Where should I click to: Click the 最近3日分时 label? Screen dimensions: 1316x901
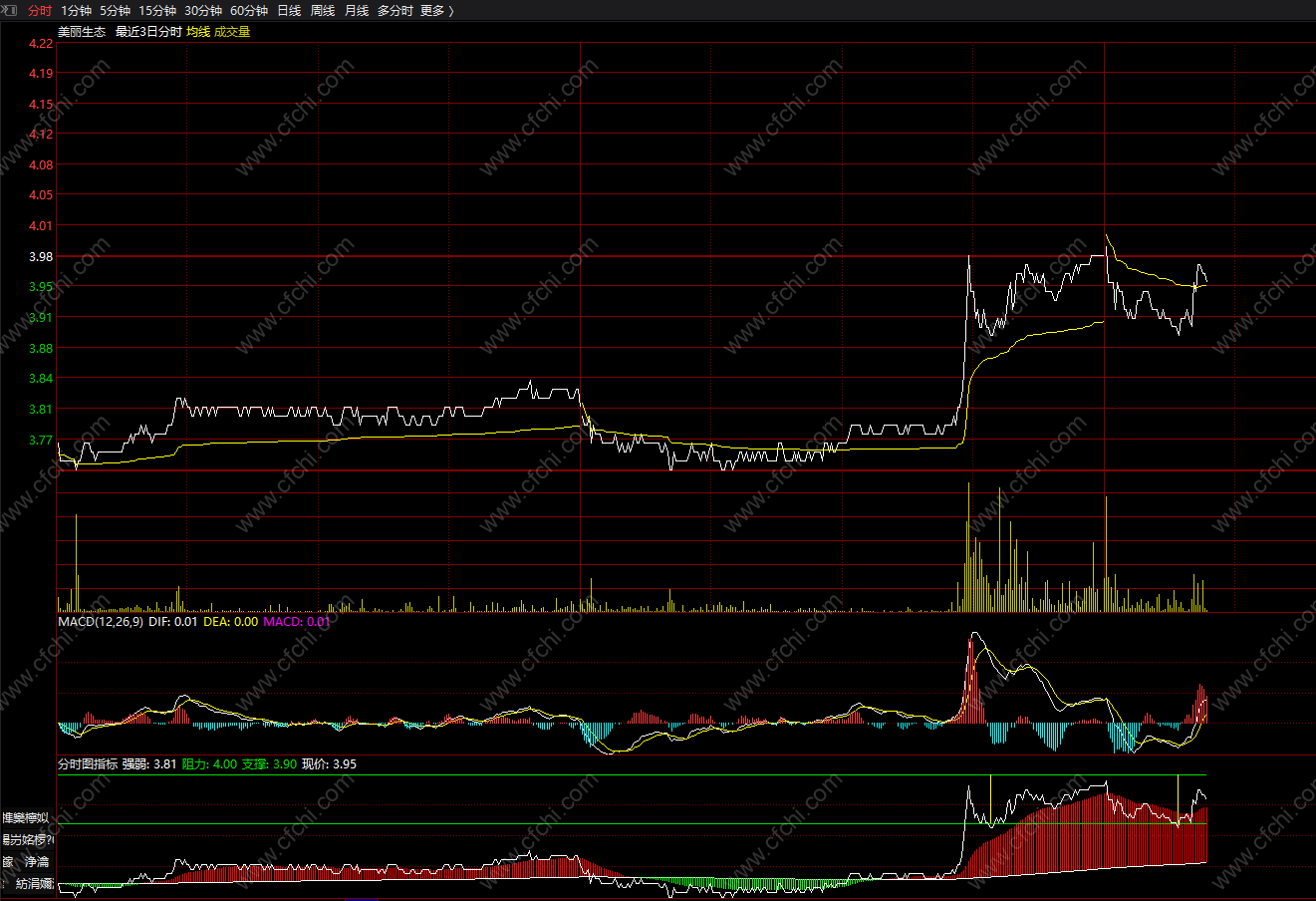[148, 32]
